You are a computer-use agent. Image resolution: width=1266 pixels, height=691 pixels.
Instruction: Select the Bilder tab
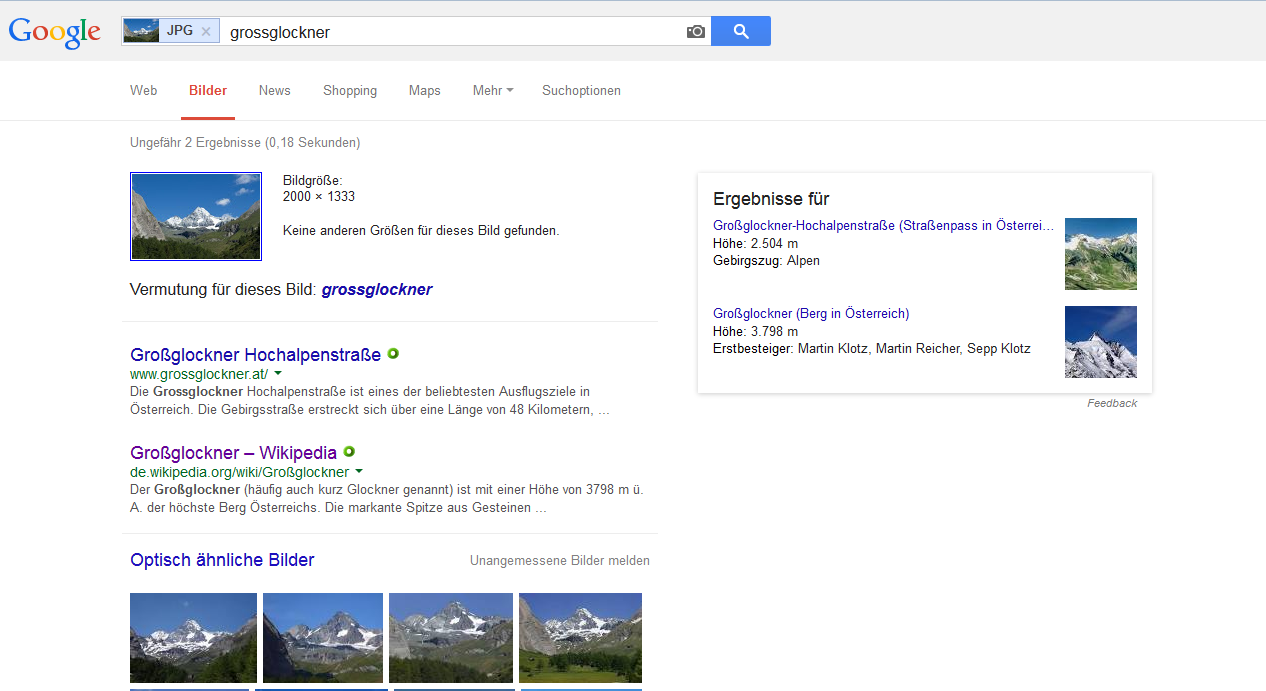(208, 90)
